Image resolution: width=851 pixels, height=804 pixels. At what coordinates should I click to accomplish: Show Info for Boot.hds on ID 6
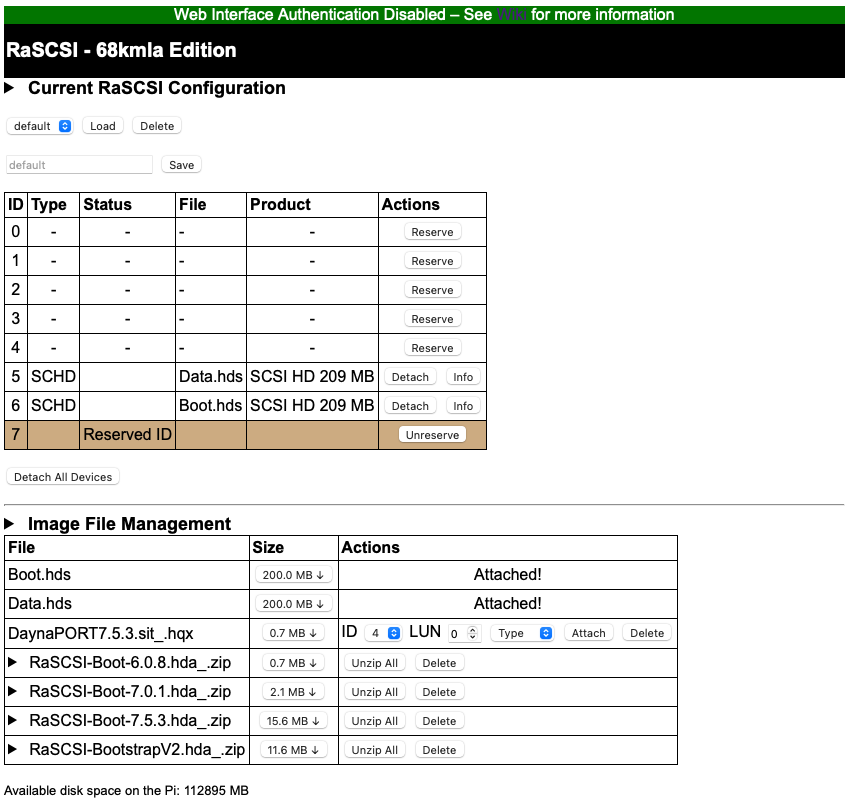462,406
